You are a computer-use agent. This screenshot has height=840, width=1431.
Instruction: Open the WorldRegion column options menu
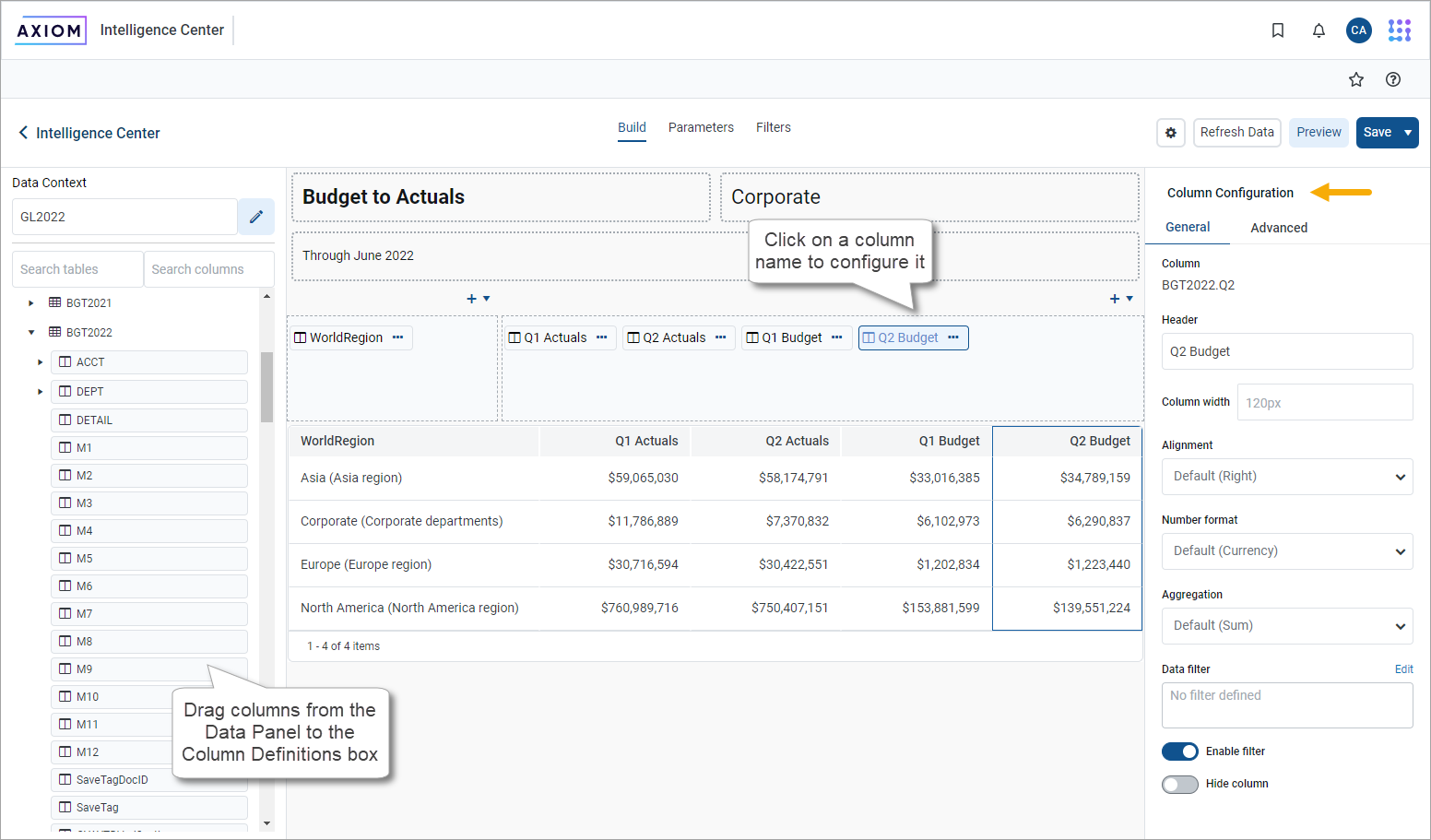[x=397, y=337]
